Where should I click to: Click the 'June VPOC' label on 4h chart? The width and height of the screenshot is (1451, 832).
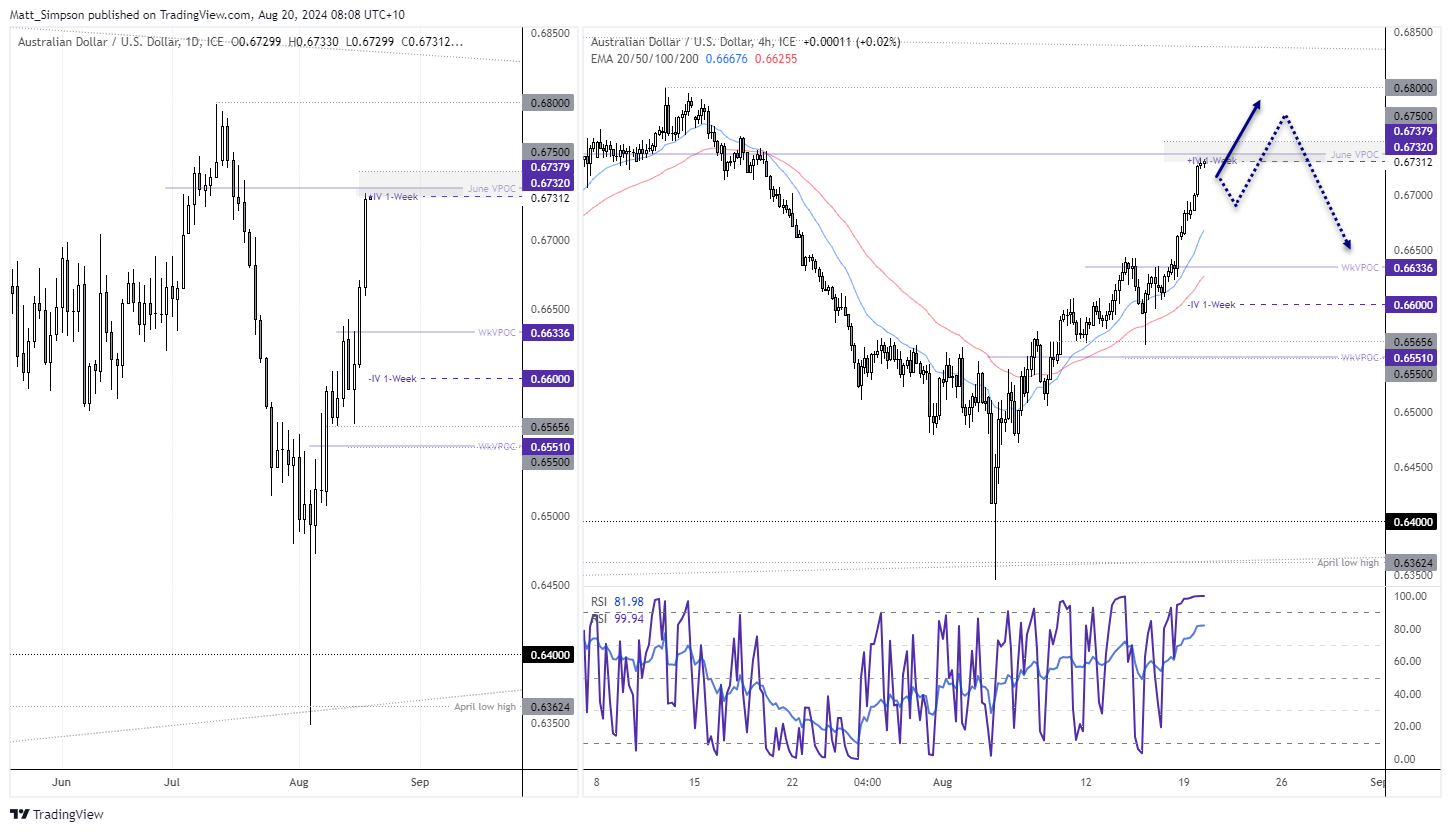(x=1355, y=154)
